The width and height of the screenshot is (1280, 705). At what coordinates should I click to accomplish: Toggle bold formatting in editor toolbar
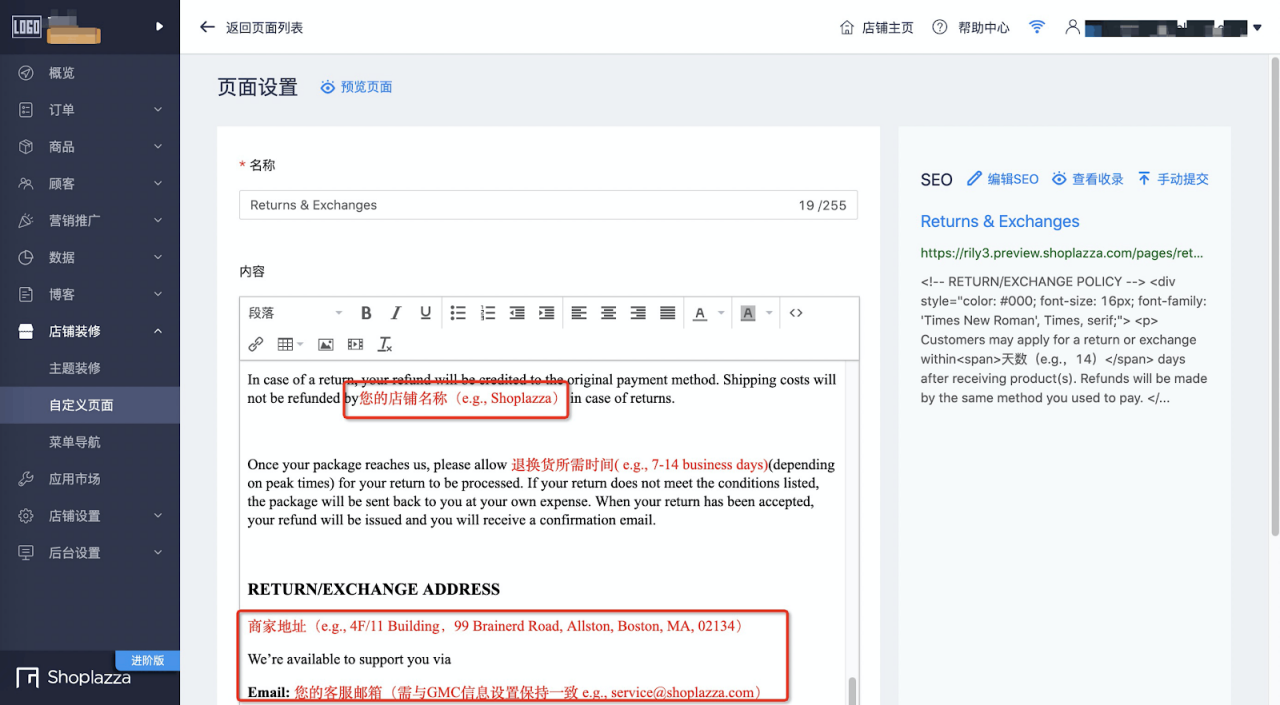(366, 313)
